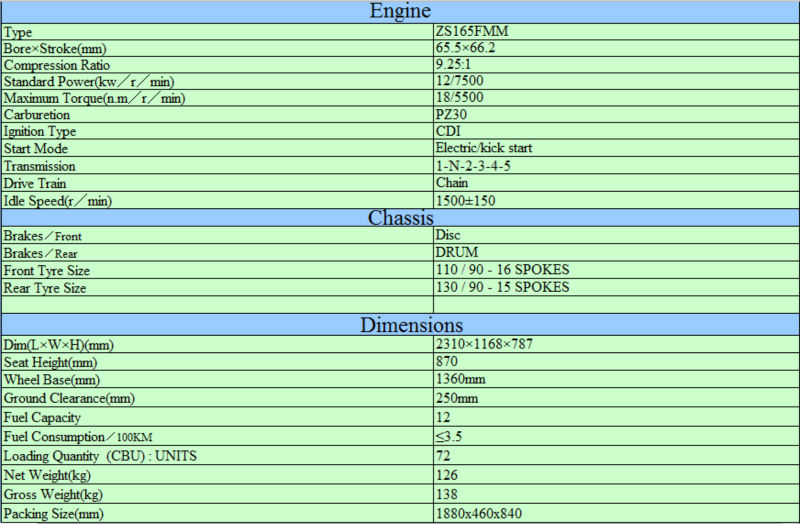Select the Rear Tyre Size label
The height and width of the screenshot is (524, 800).
tap(45, 288)
